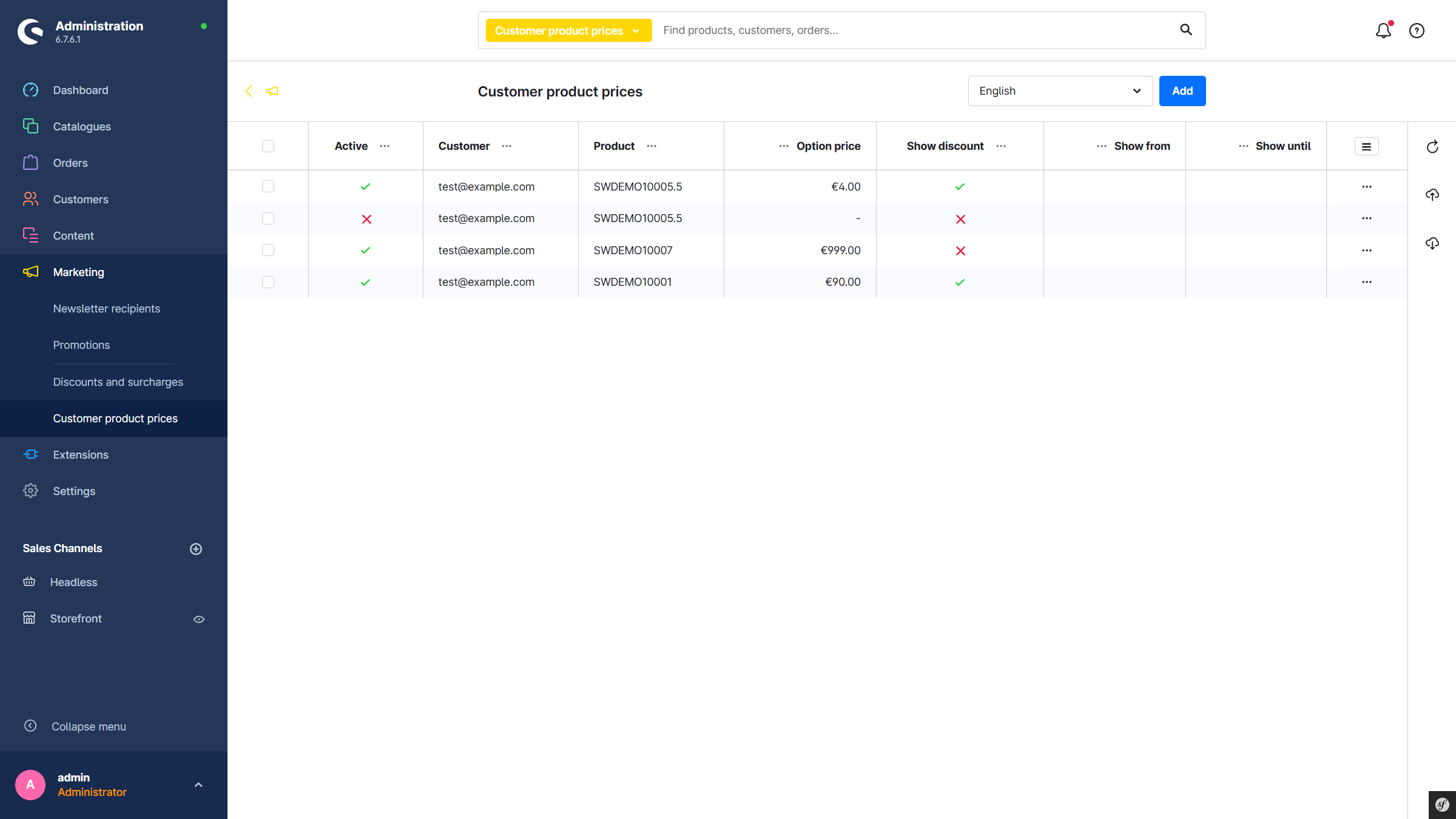Expand the admin user menu chevron

coord(198,785)
